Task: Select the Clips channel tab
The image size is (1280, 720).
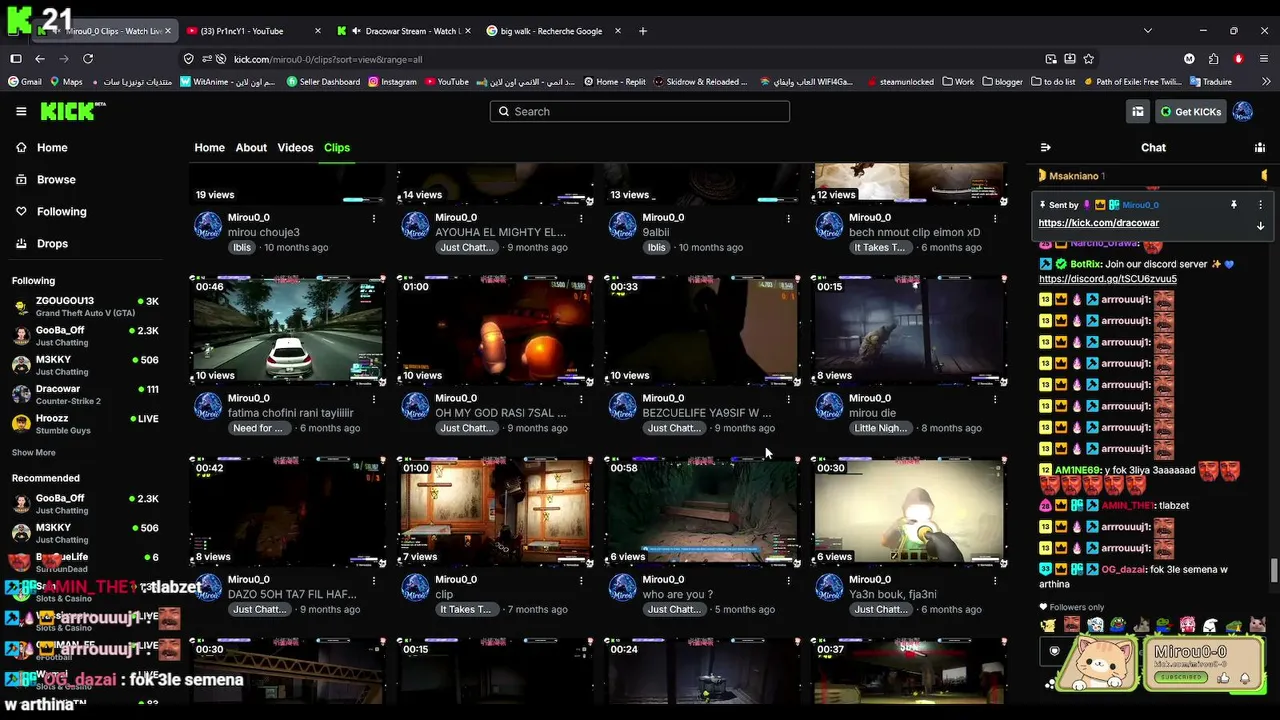Action: pyautogui.click(x=337, y=148)
